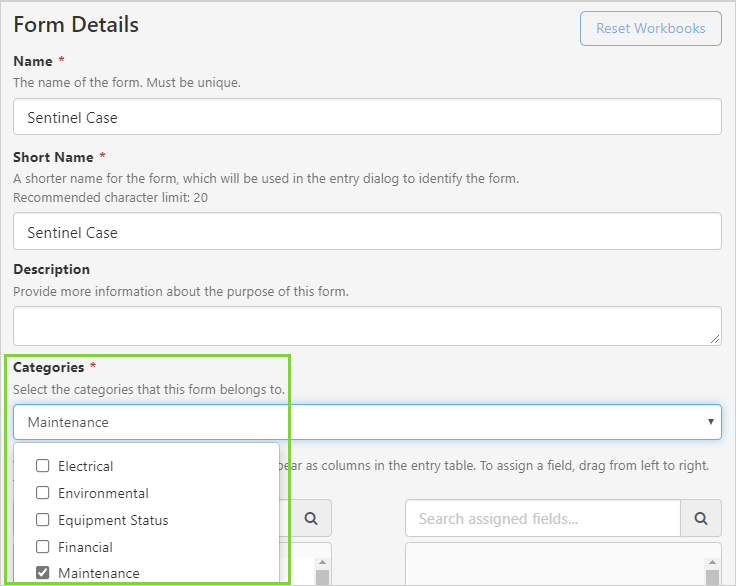Click the Search assigned fields input

pos(542,518)
